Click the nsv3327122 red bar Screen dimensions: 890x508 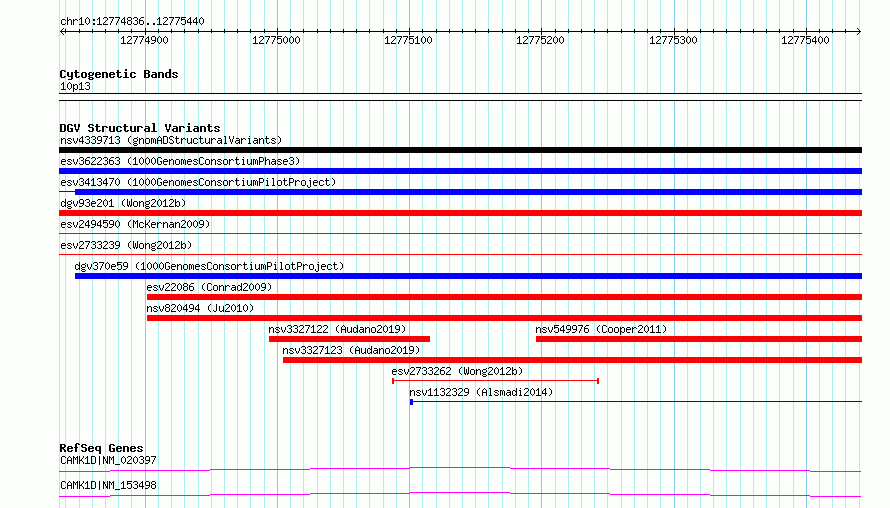[x=349, y=339]
